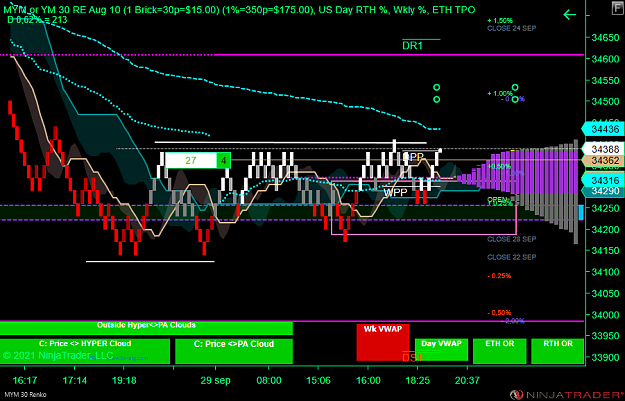
Task: Toggle the RTH OR button
Action: (x=558, y=351)
